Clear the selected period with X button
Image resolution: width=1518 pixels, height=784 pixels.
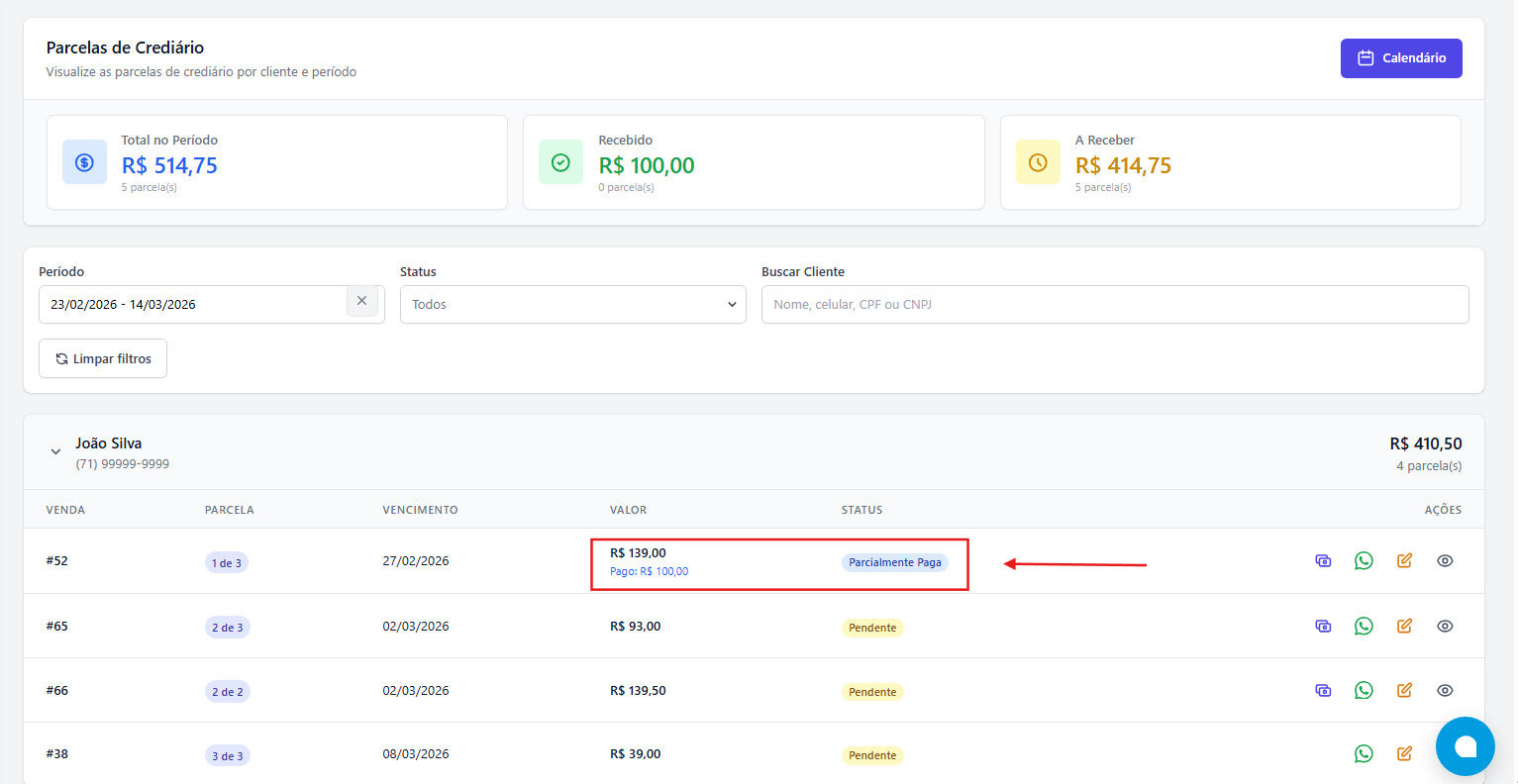(x=361, y=301)
